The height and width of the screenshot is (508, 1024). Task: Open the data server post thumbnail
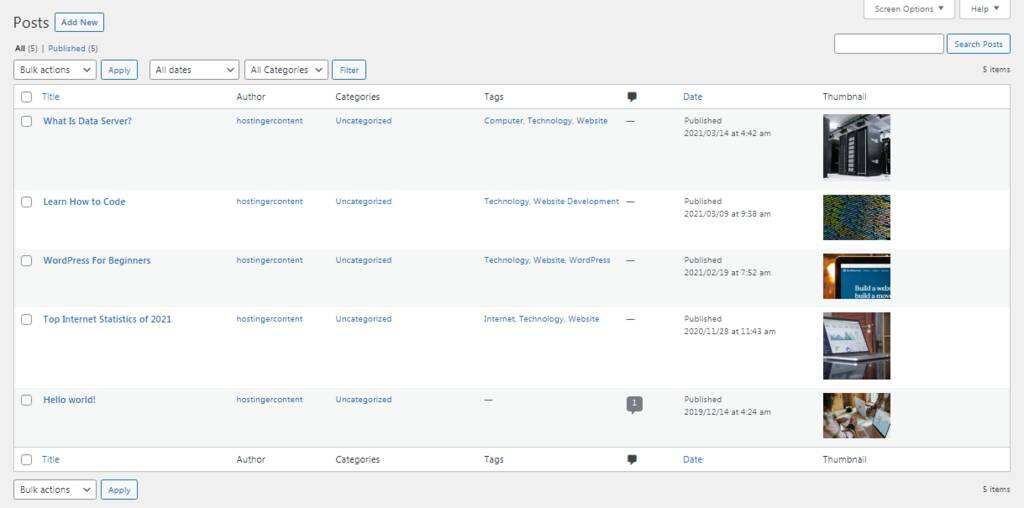coord(856,146)
